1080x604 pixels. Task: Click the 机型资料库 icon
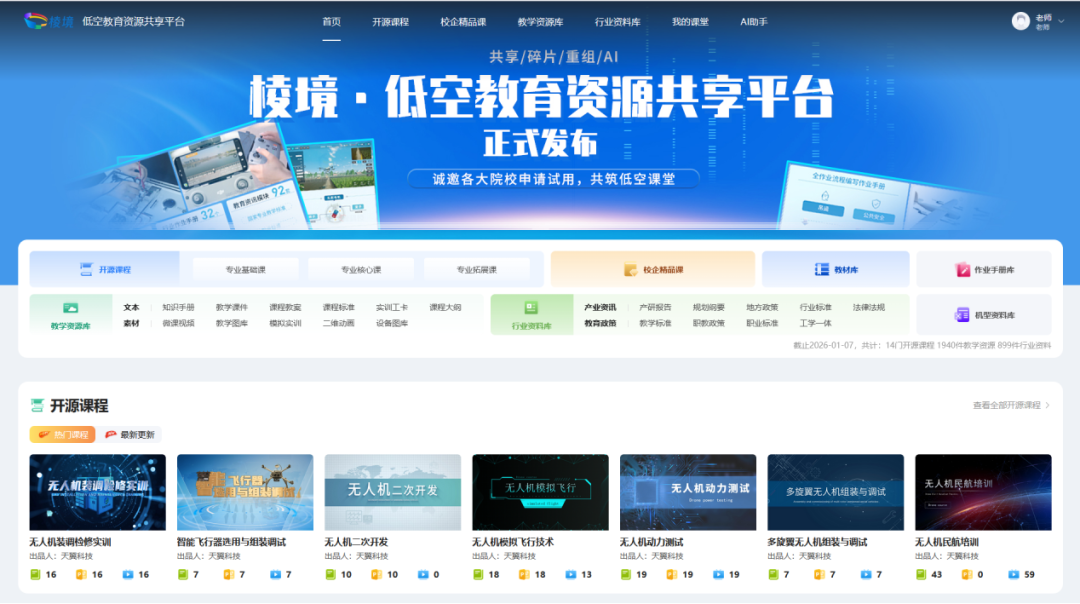pos(962,315)
